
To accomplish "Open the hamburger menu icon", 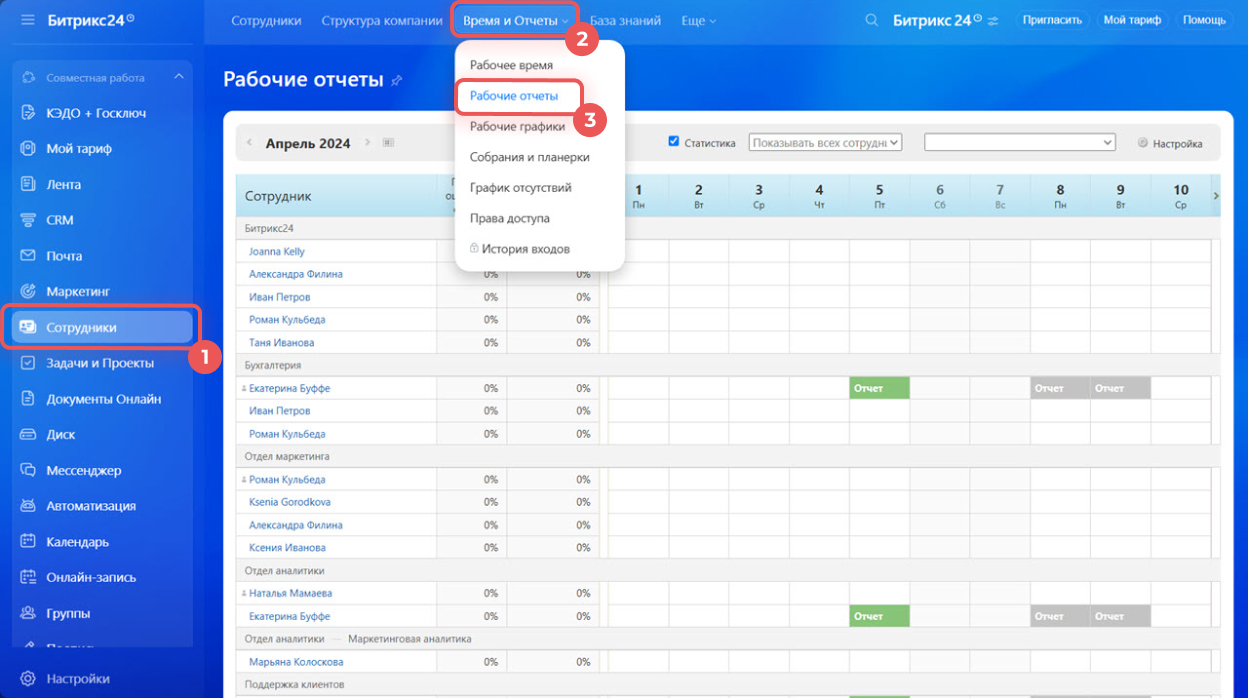I will tap(27, 20).
